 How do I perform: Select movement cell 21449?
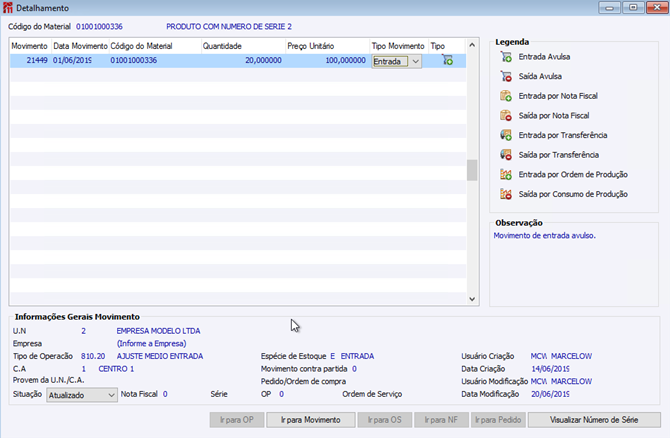31,61
